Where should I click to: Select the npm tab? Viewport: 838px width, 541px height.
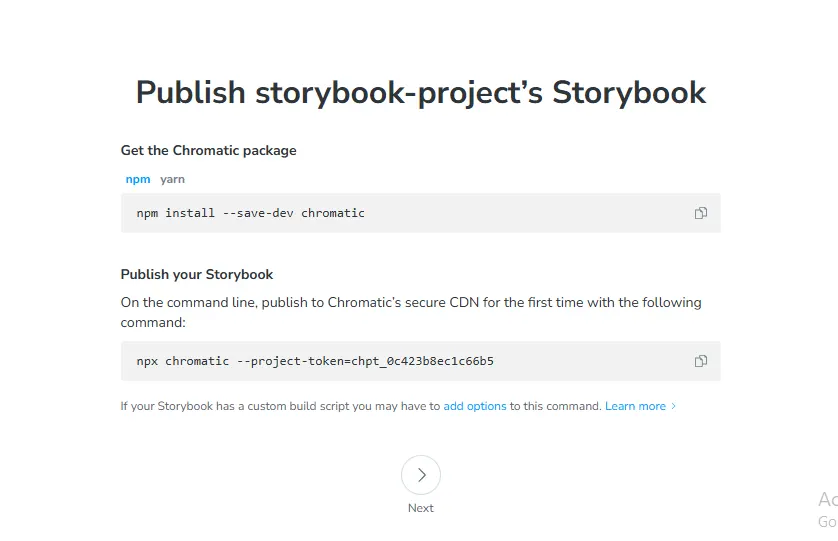coord(138,180)
